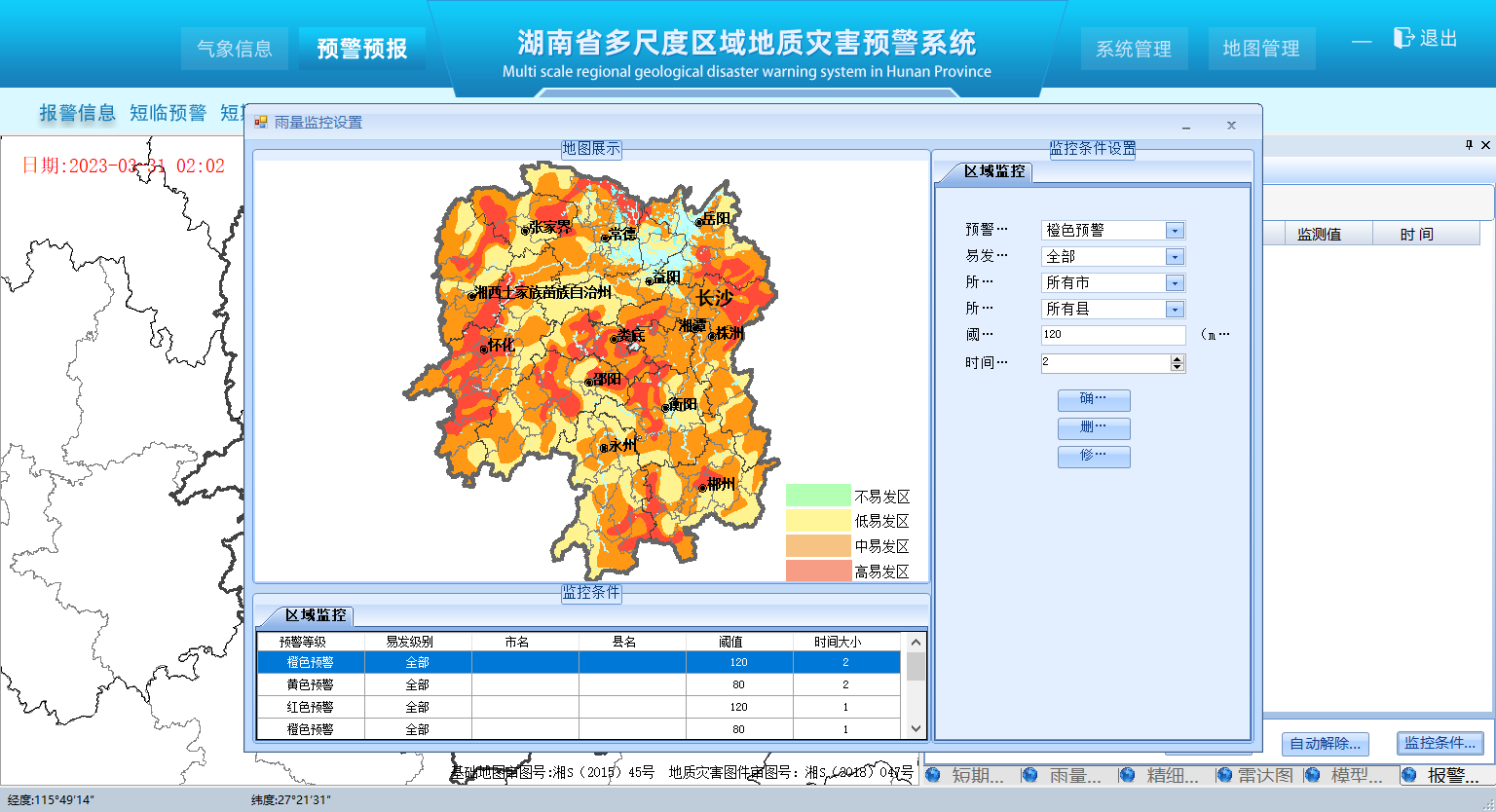Viewport: 1496px width, 812px height.
Task: Click the globe icon next to 雨量 panel
Action: point(1028,775)
